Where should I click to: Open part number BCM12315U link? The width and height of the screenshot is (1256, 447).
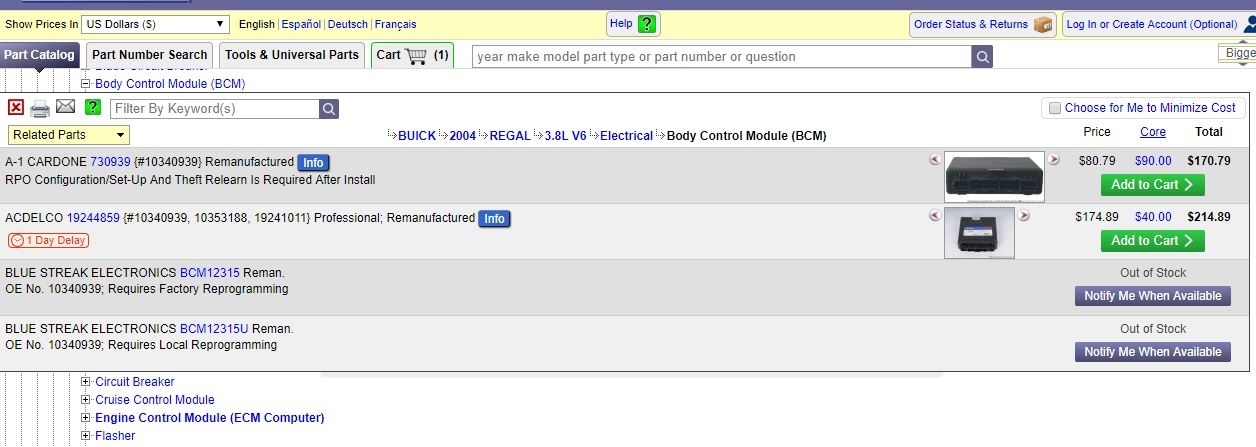point(215,329)
